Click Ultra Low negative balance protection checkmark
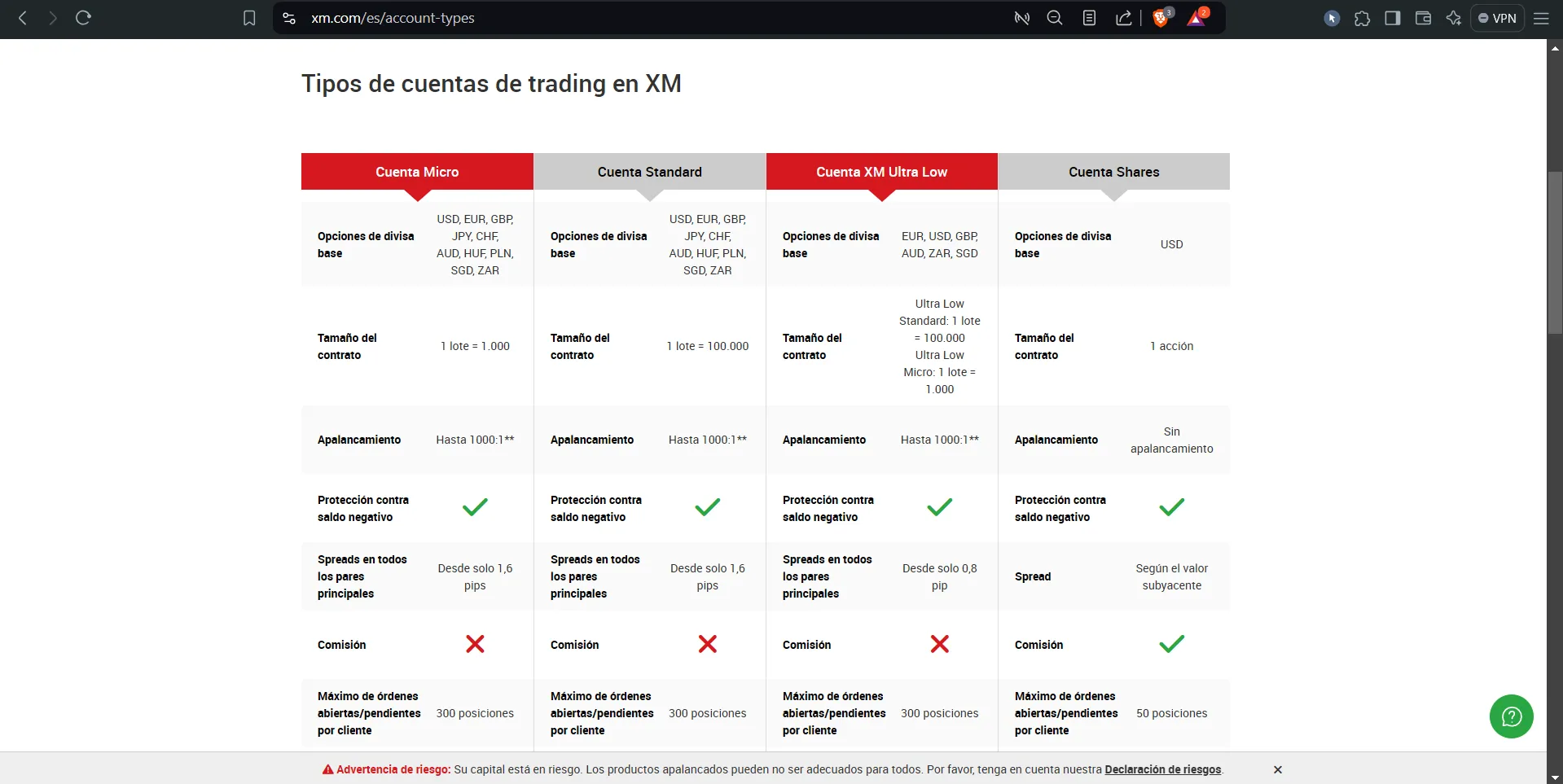The height and width of the screenshot is (784, 1563). pos(940,507)
